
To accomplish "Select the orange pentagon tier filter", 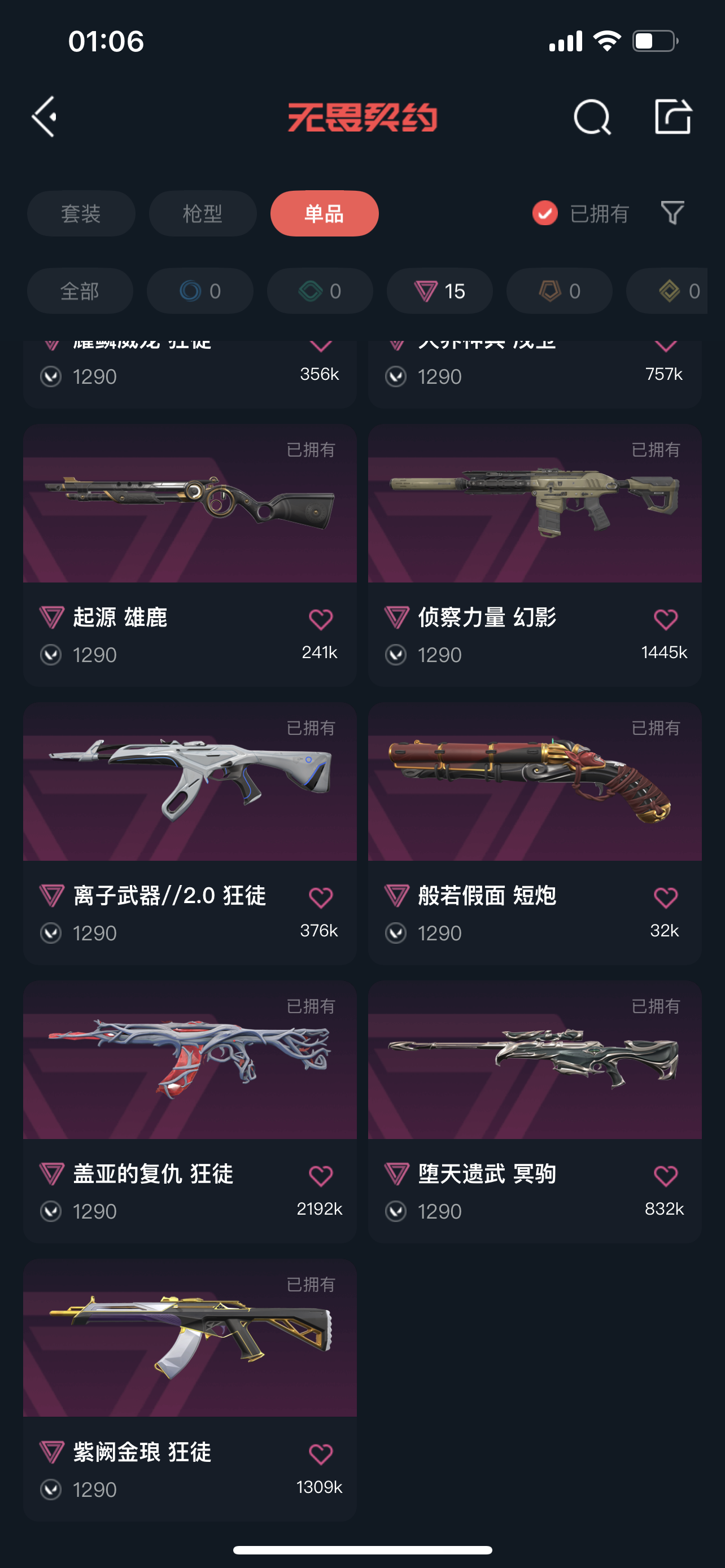I will (x=560, y=291).
